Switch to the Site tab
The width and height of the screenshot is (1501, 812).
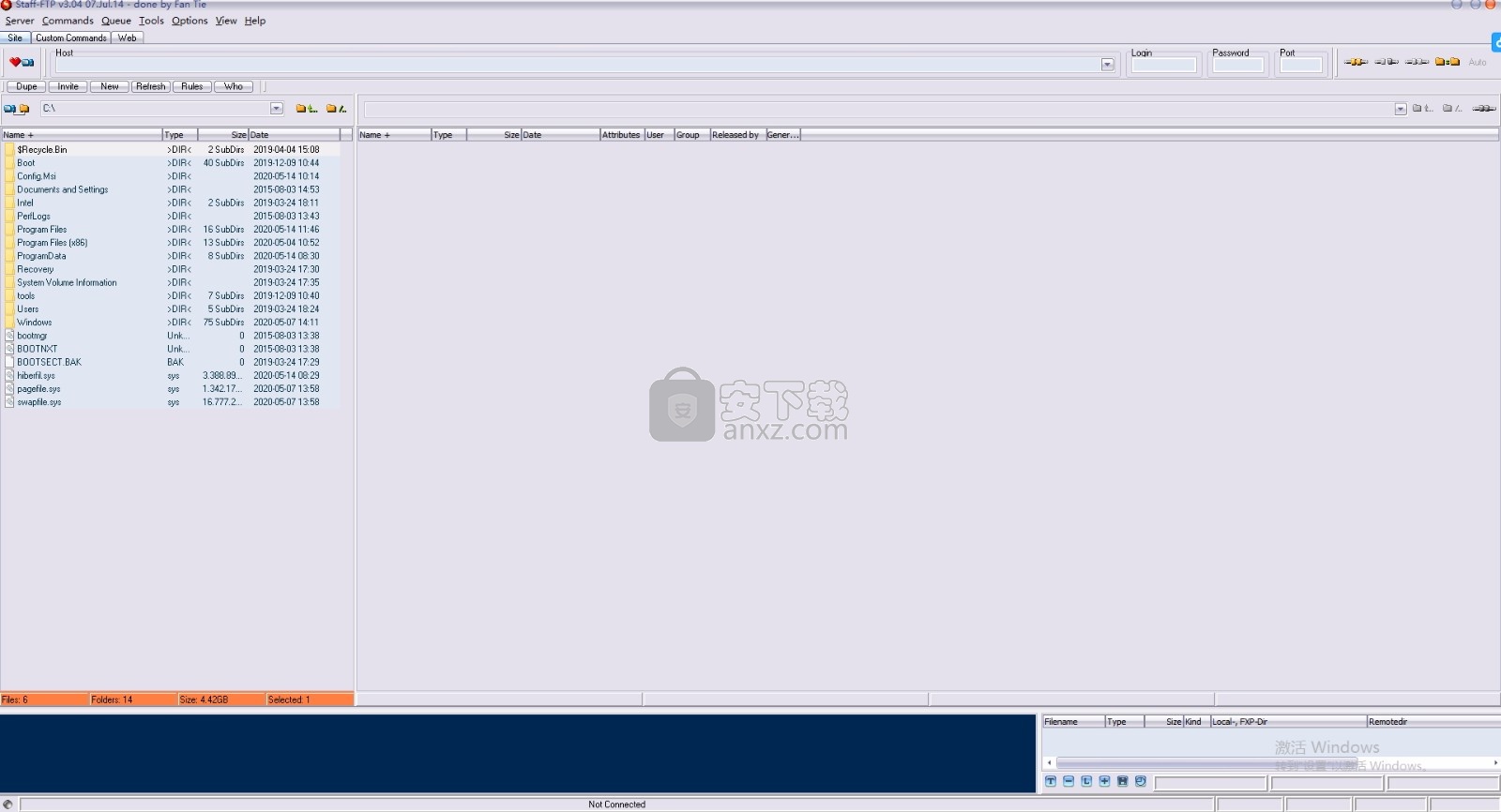point(16,38)
